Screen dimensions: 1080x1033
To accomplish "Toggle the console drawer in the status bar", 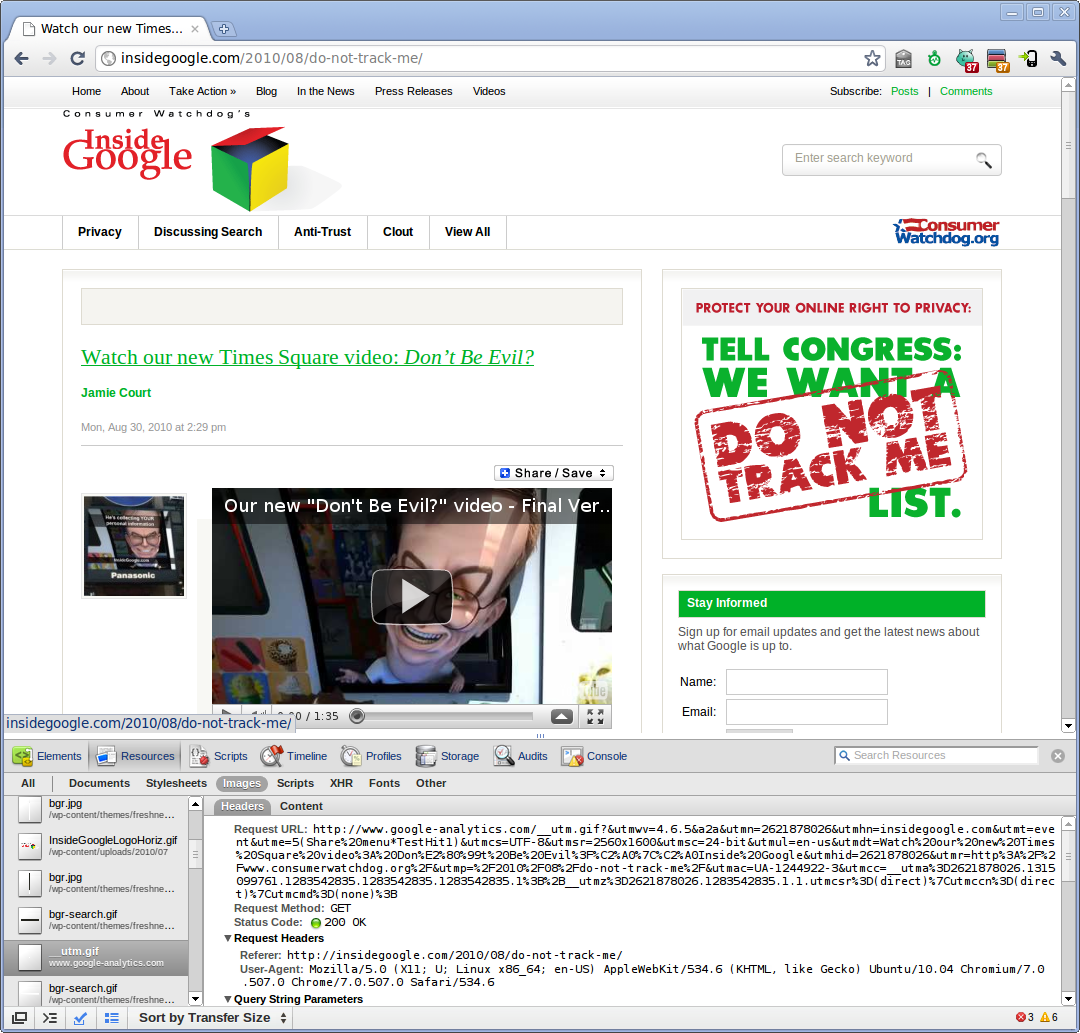I will tap(50, 1018).
